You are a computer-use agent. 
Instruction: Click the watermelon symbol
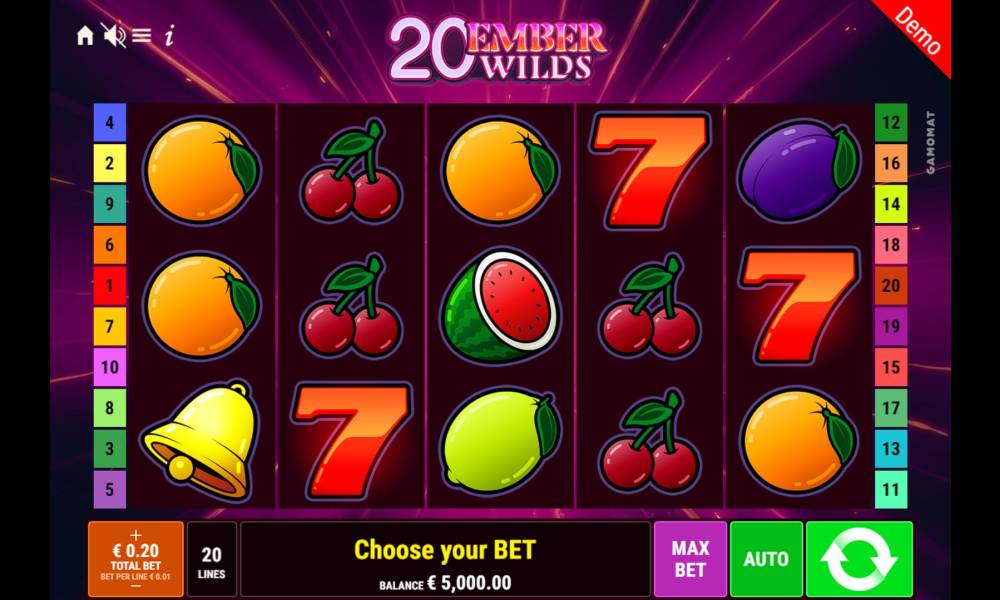coord(501,305)
